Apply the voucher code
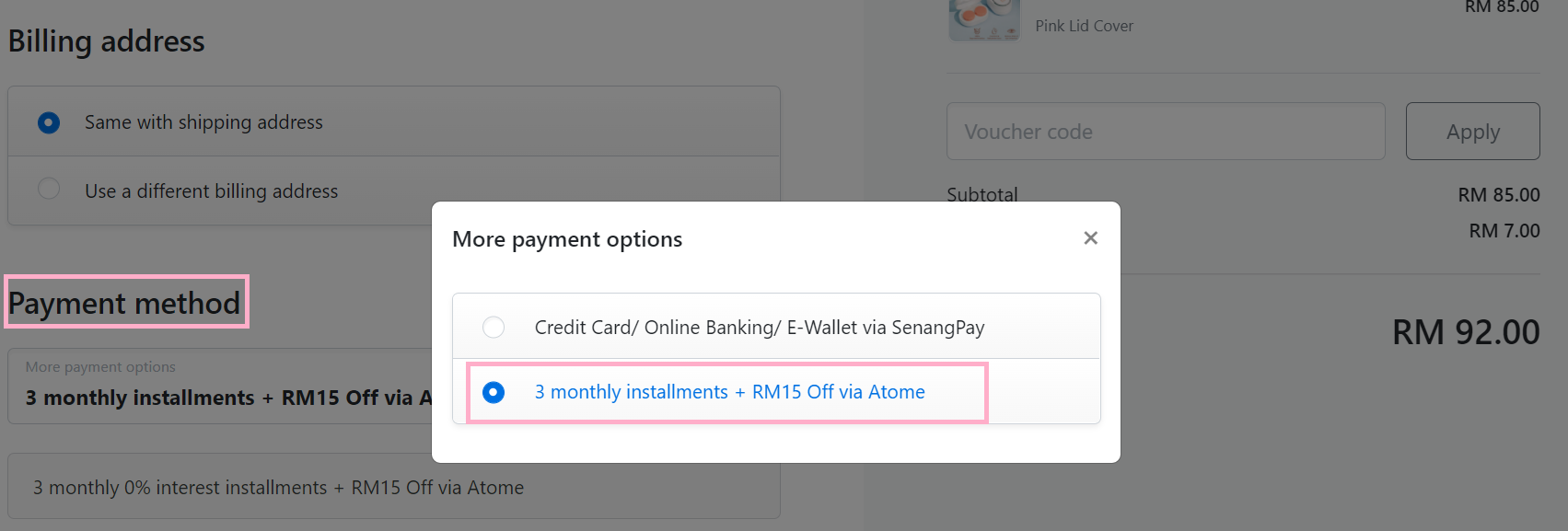Viewport: 1568px width, 531px height. [1473, 132]
